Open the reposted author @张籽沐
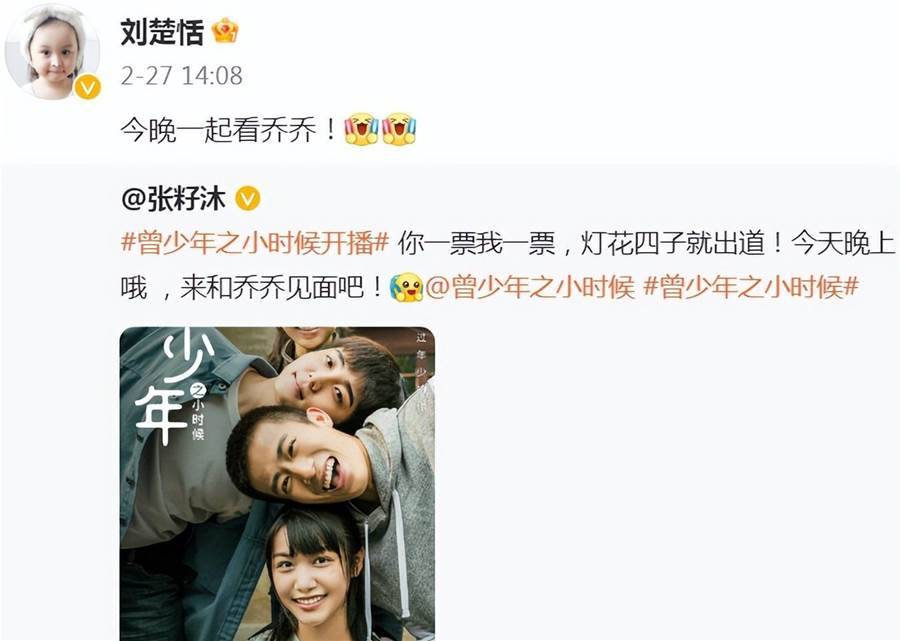The height and width of the screenshot is (641, 900). click(x=173, y=199)
